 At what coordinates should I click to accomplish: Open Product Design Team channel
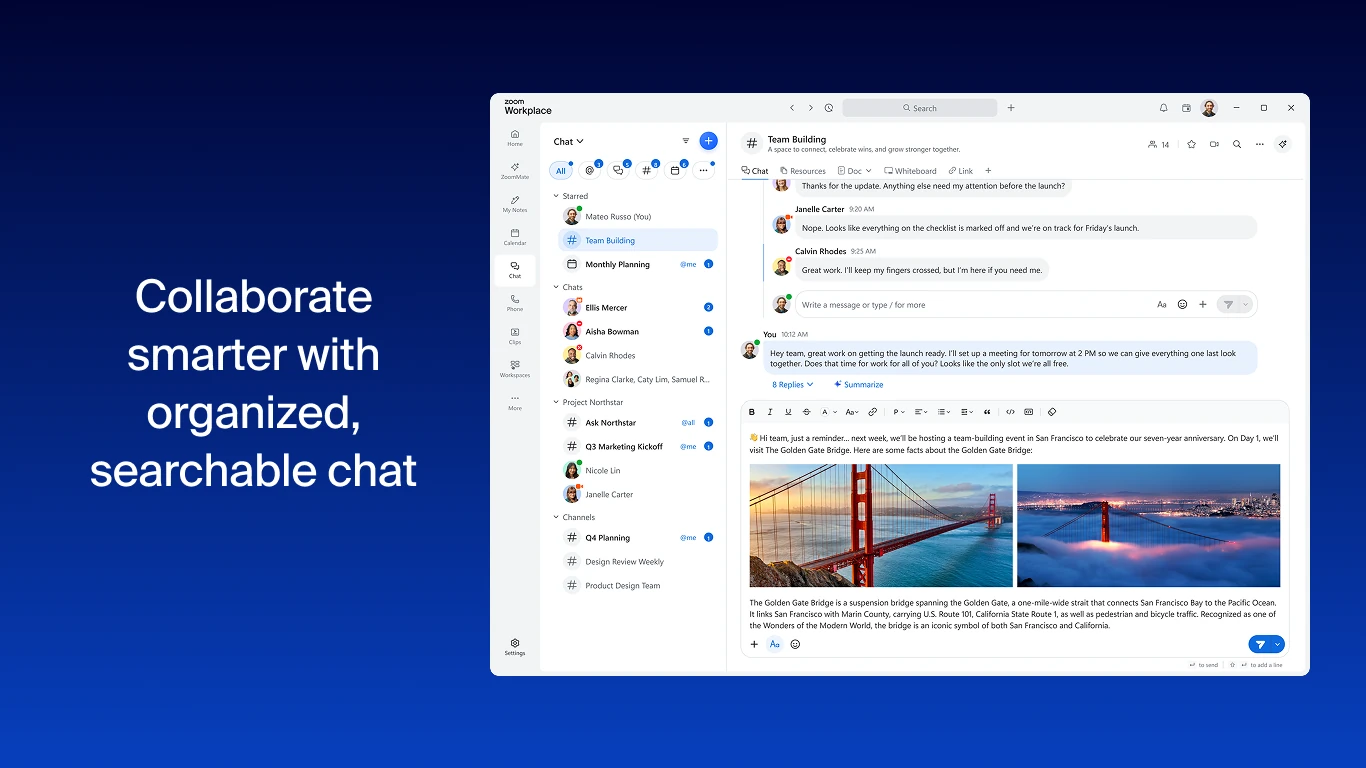638,585
